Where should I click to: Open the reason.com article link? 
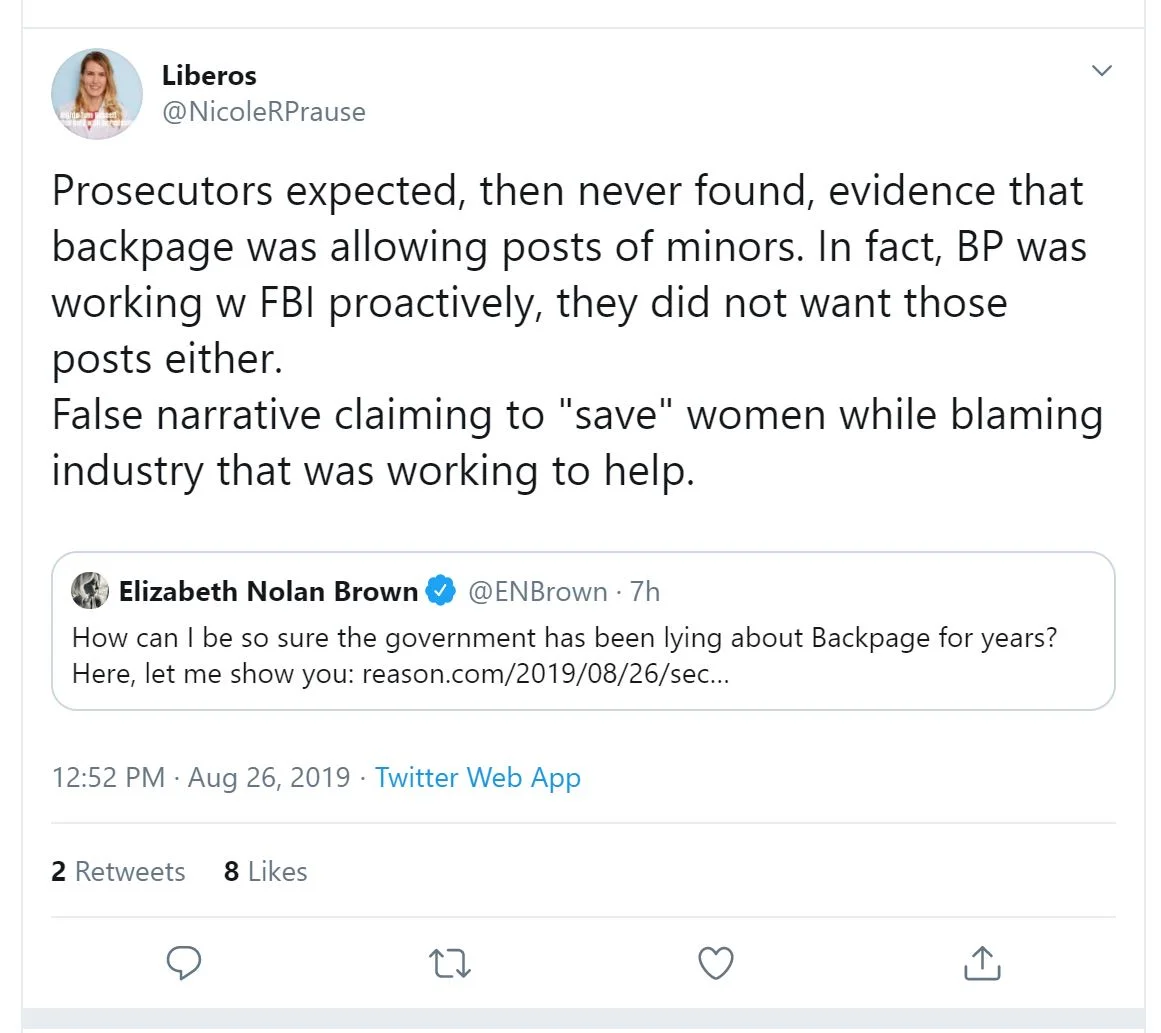[x=545, y=673]
